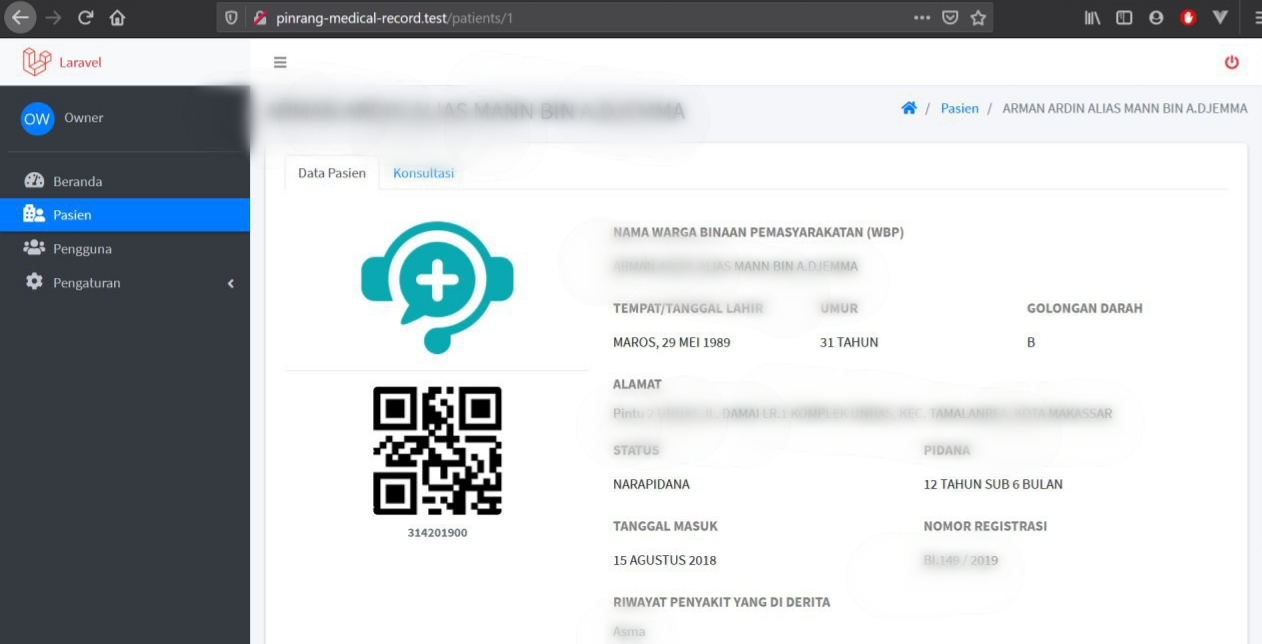Open the browser home icon

[x=118, y=17]
